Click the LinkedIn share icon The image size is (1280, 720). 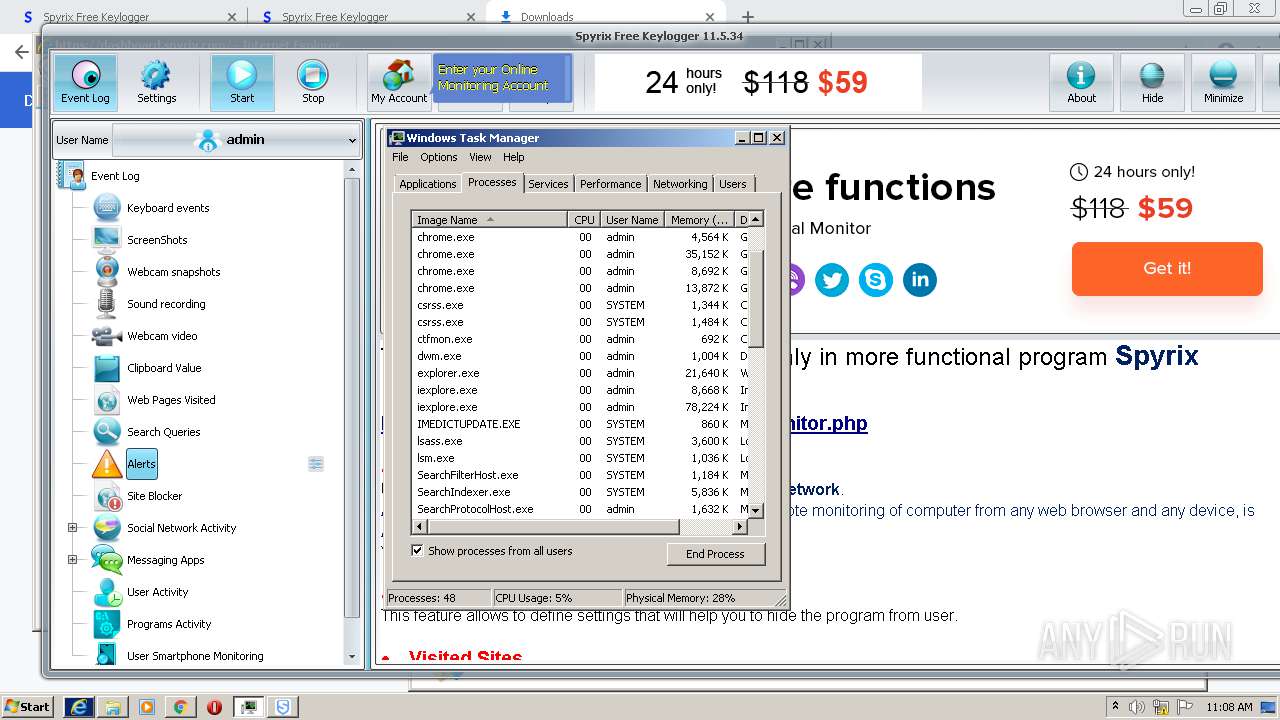(x=920, y=280)
